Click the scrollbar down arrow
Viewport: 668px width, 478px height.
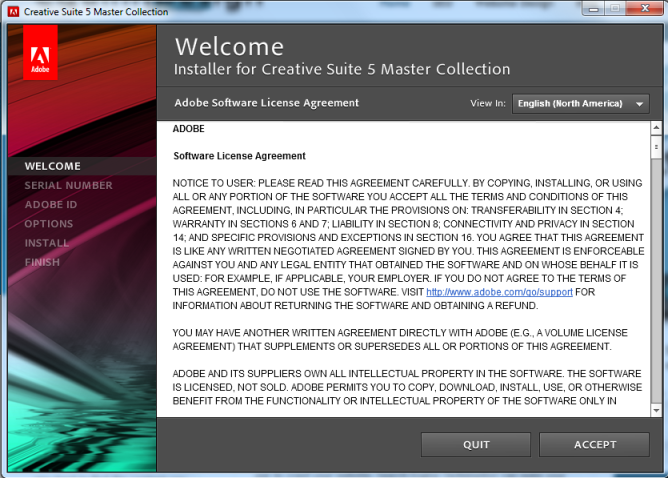[x=657, y=410]
